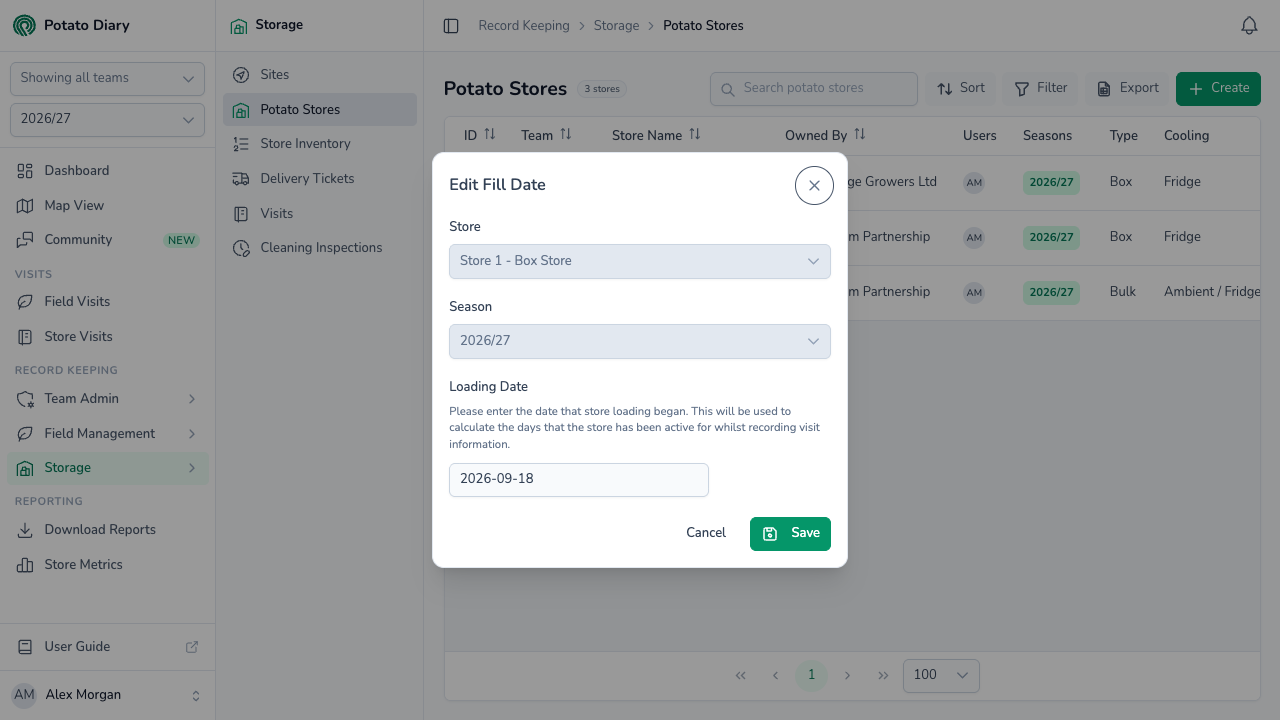1280x720 pixels.
Task: Open Alex Morgan account menu
Action: 107,695
